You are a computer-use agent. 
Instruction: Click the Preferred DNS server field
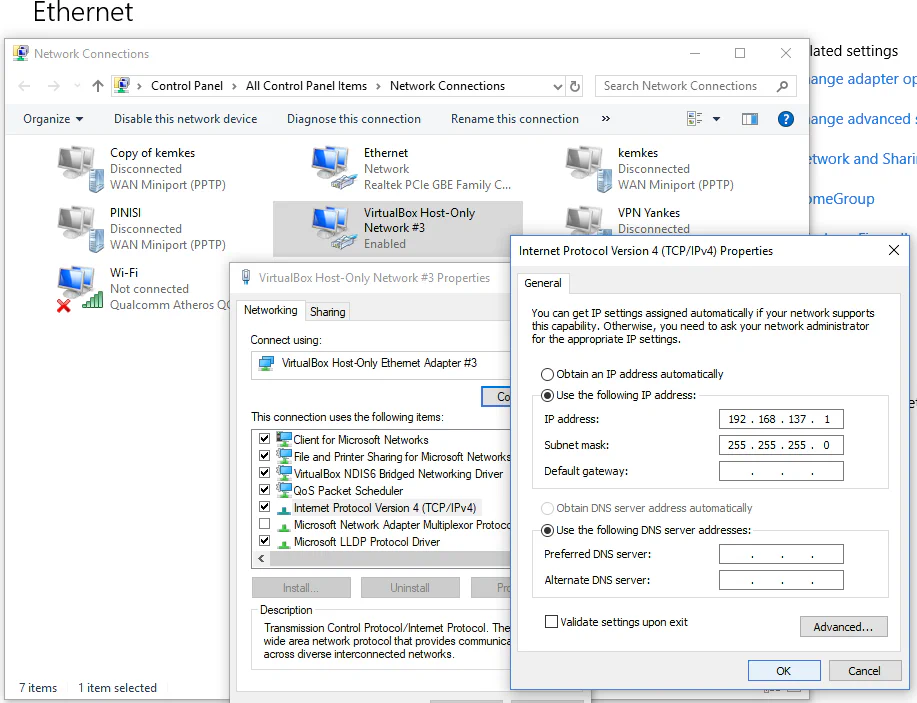click(x=781, y=554)
